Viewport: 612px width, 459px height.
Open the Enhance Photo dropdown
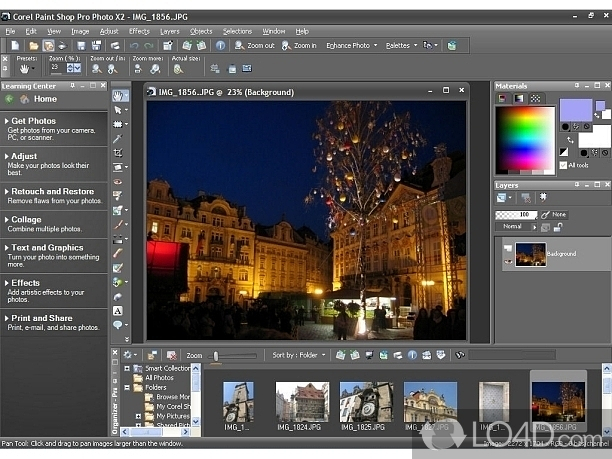click(351, 45)
